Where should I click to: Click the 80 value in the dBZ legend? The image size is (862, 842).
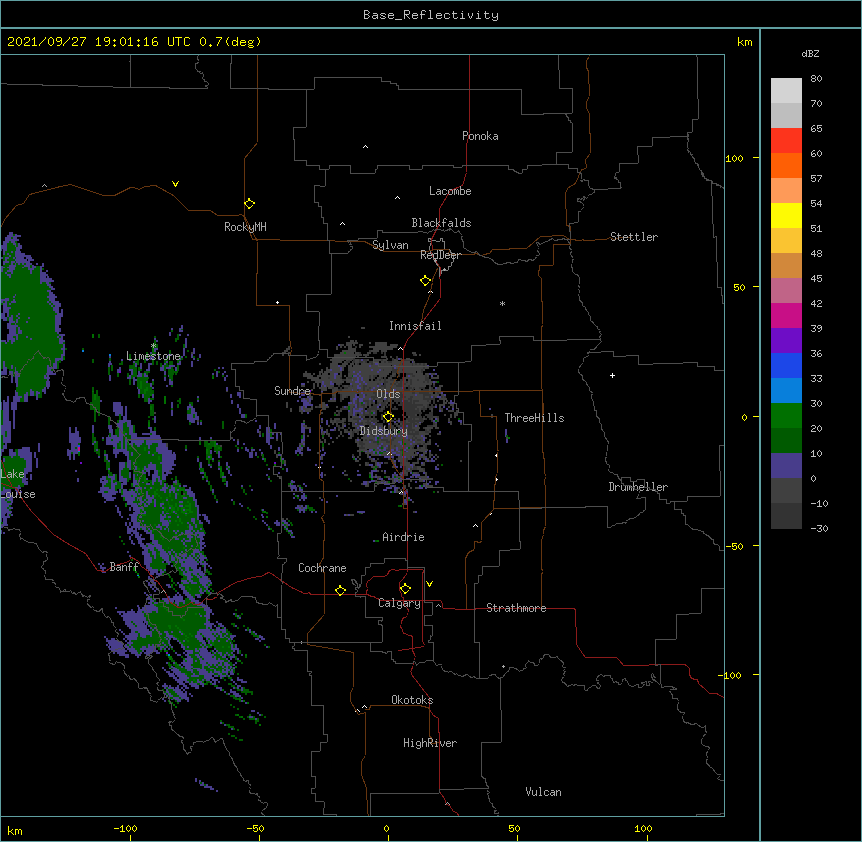click(816, 79)
